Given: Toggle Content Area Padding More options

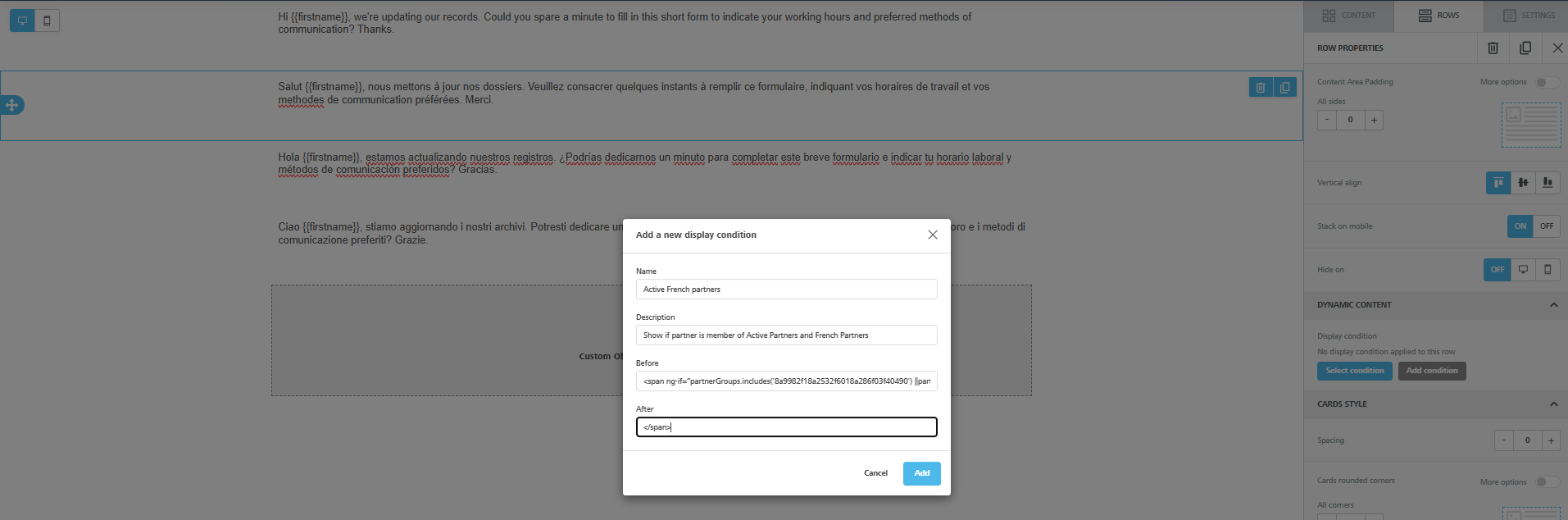Looking at the screenshot, I should click(1547, 82).
